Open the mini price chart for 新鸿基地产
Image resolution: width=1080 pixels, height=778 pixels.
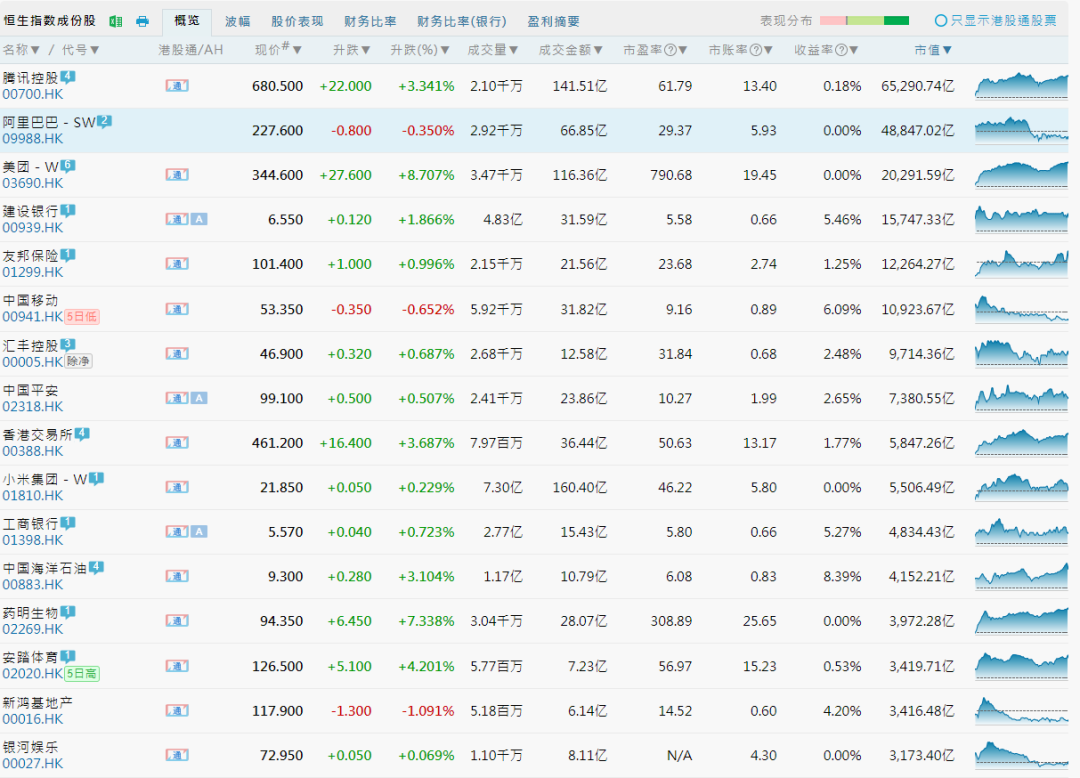click(1021, 711)
